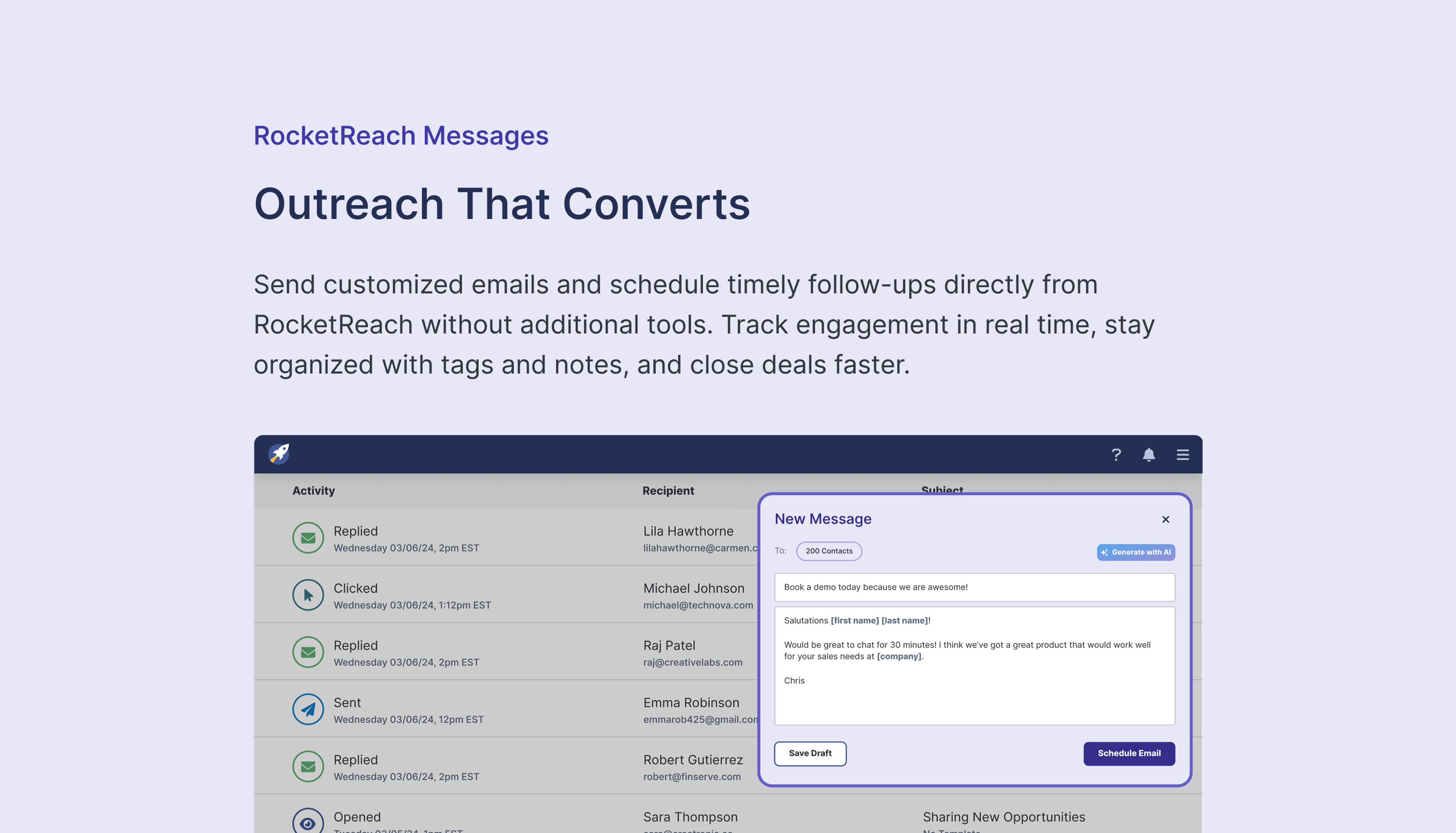Click the Activity column header
1456x833 pixels.
(x=314, y=491)
